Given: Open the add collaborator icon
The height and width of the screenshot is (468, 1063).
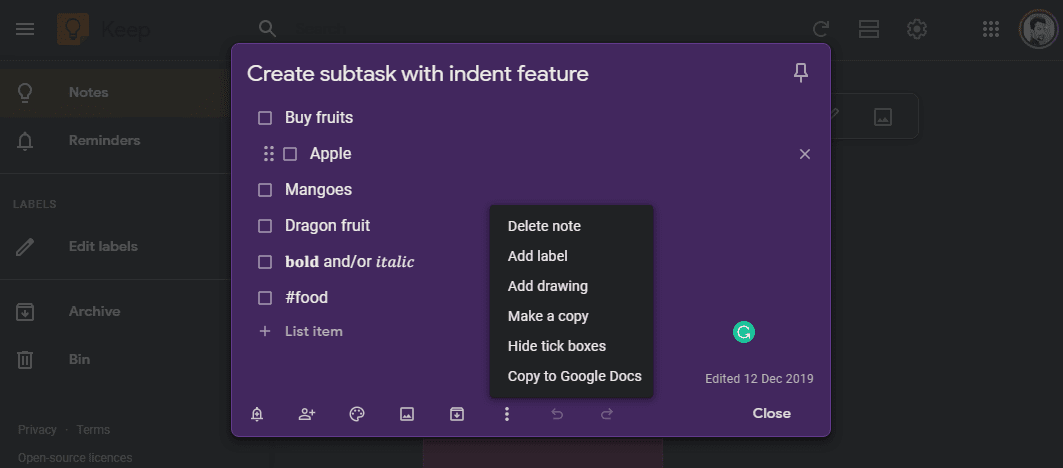Looking at the screenshot, I should (x=307, y=414).
